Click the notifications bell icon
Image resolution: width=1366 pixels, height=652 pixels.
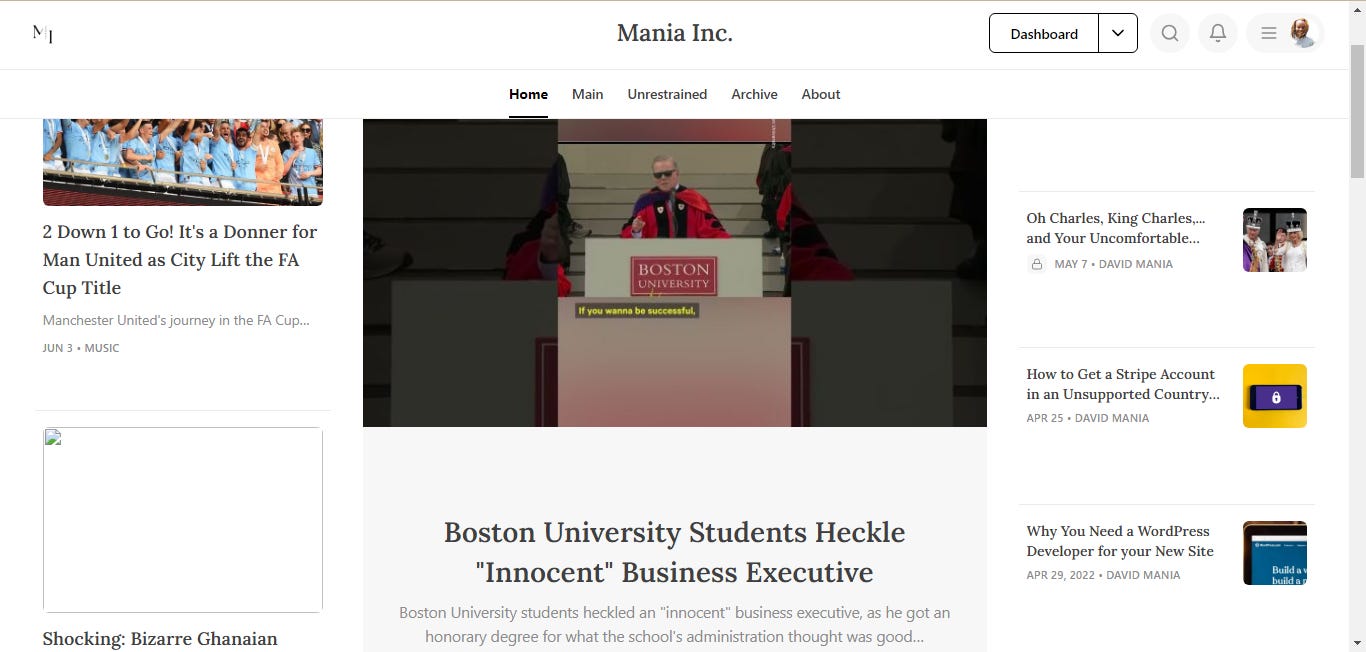pyautogui.click(x=1217, y=33)
